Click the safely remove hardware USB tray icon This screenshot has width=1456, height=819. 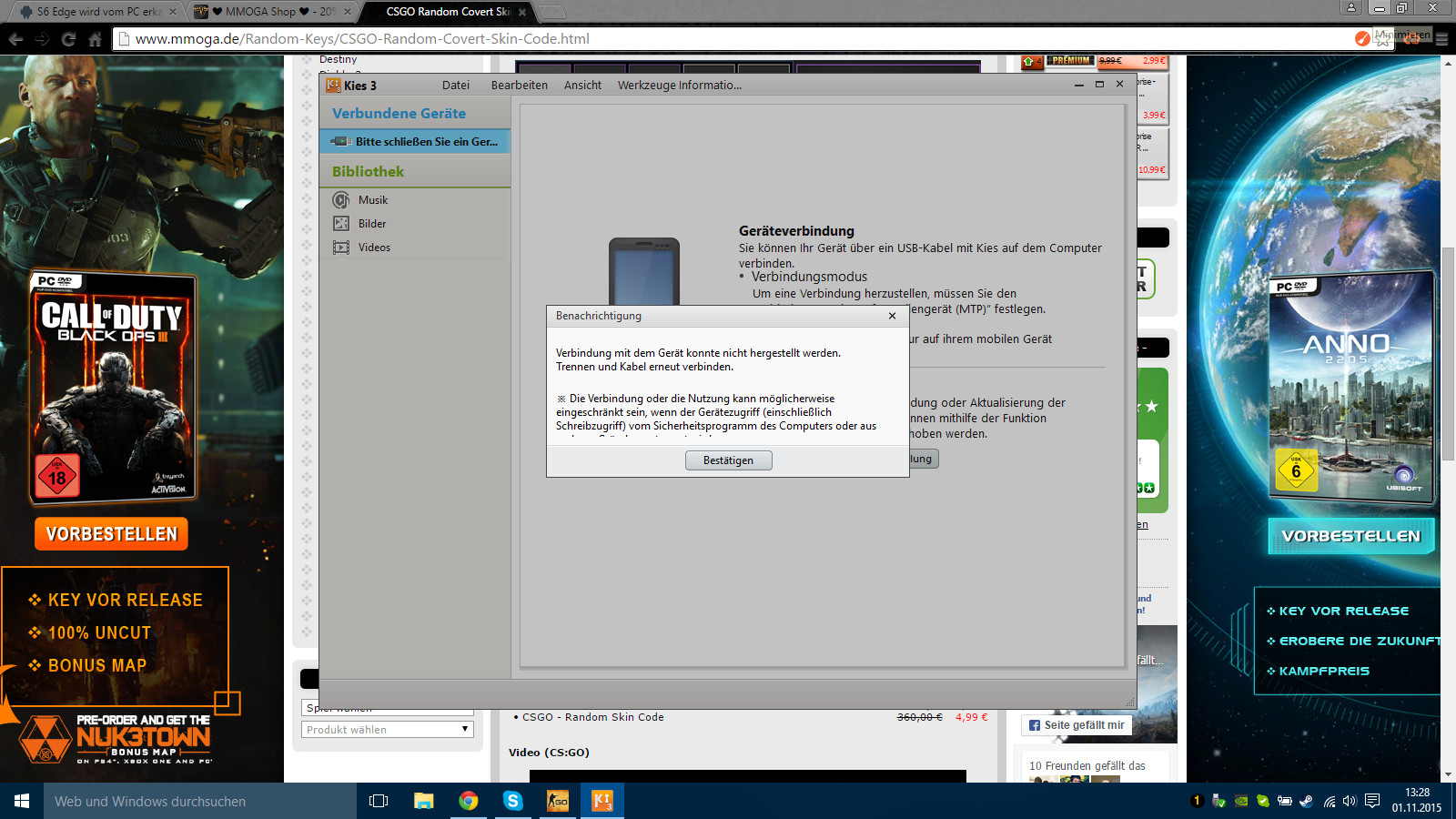(1219, 801)
